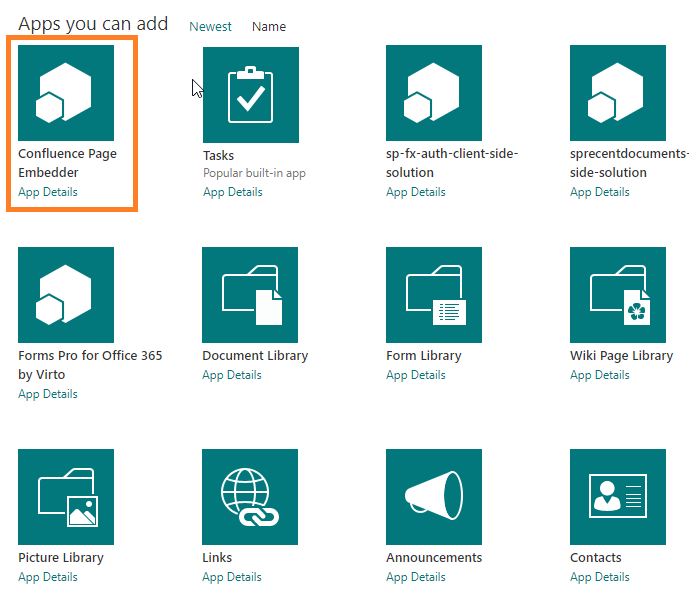The image size is (689, 606).
Task: Click the sprecentdocuments solution app icon
Action: [x=618, y=93]
